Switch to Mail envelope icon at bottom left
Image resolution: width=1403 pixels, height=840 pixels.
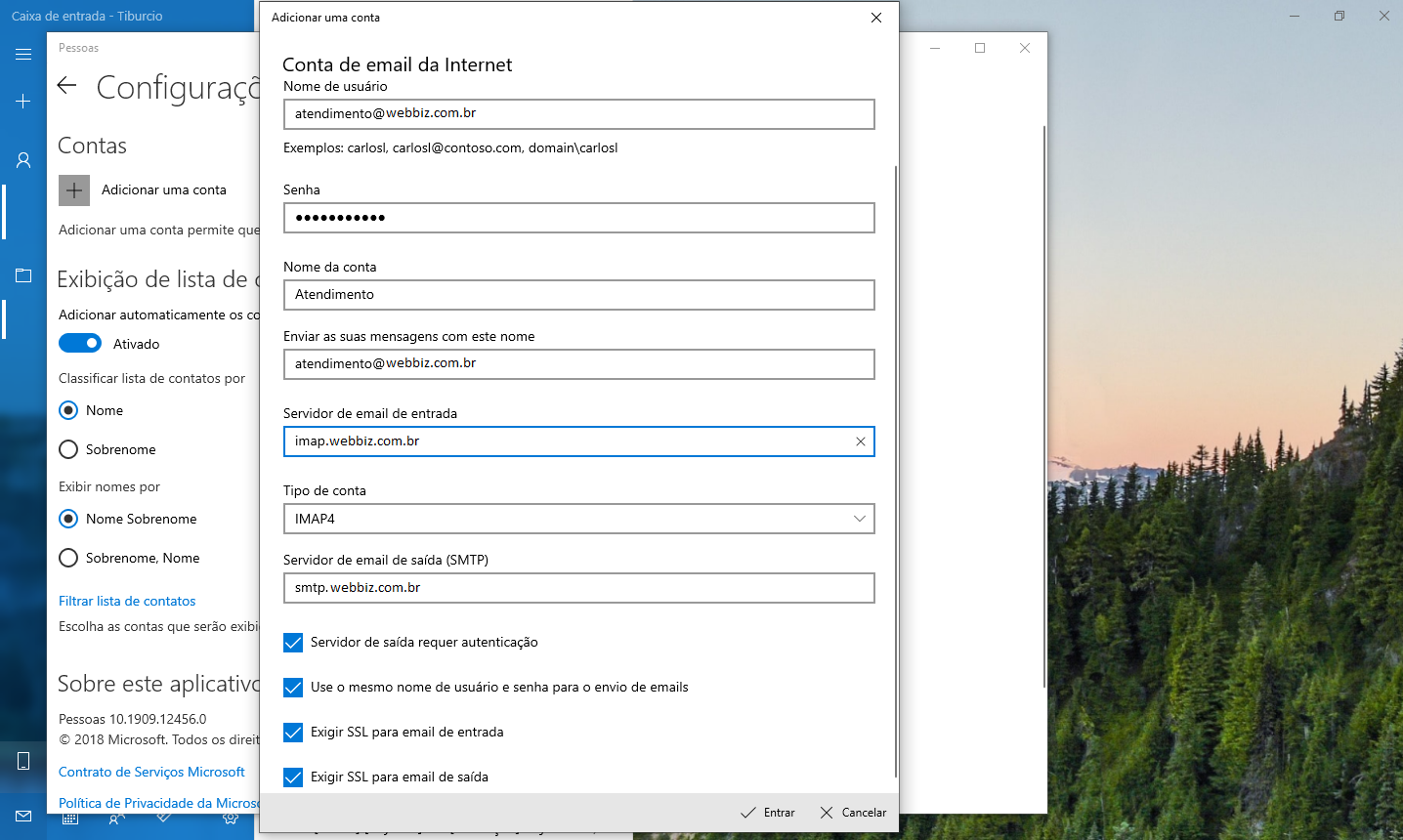(x=23, y=816)
